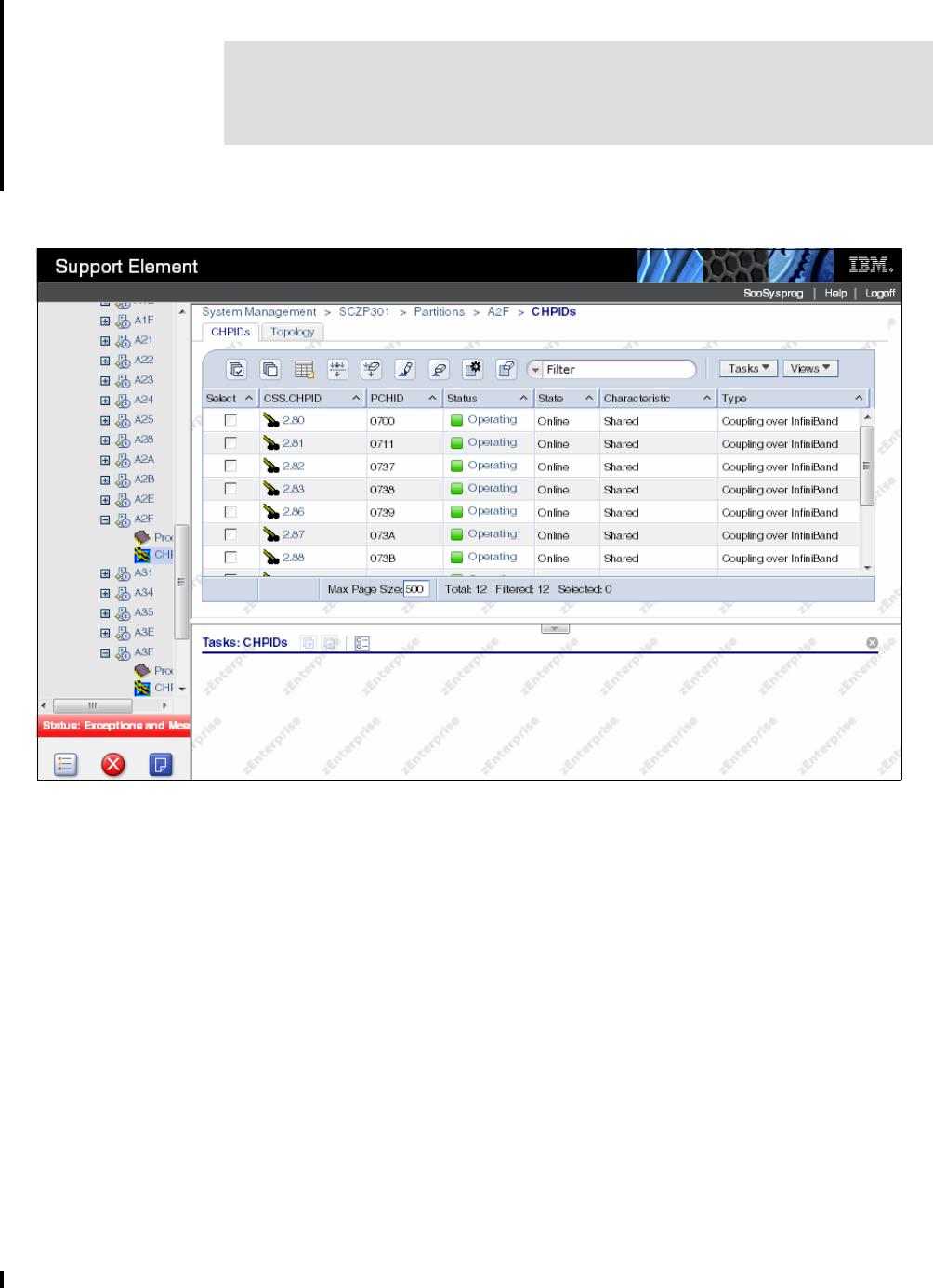The width and height of the screenshot is (933, 1288).
Task: Click the green status icon for 2.86
Action: tap(456, 512)
